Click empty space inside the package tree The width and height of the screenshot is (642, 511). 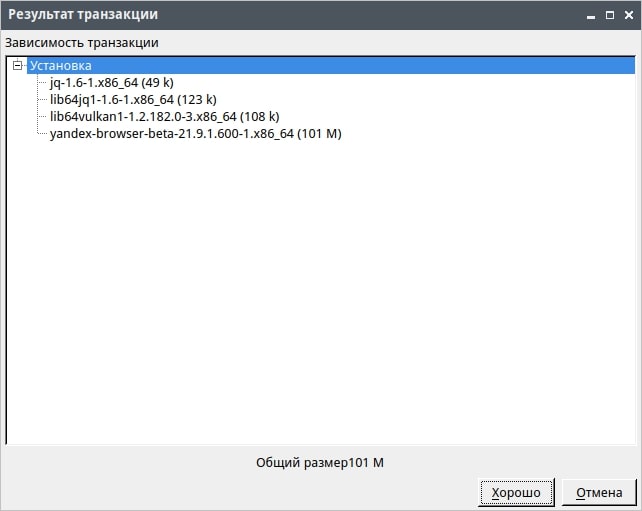click(x=320, y=300)
